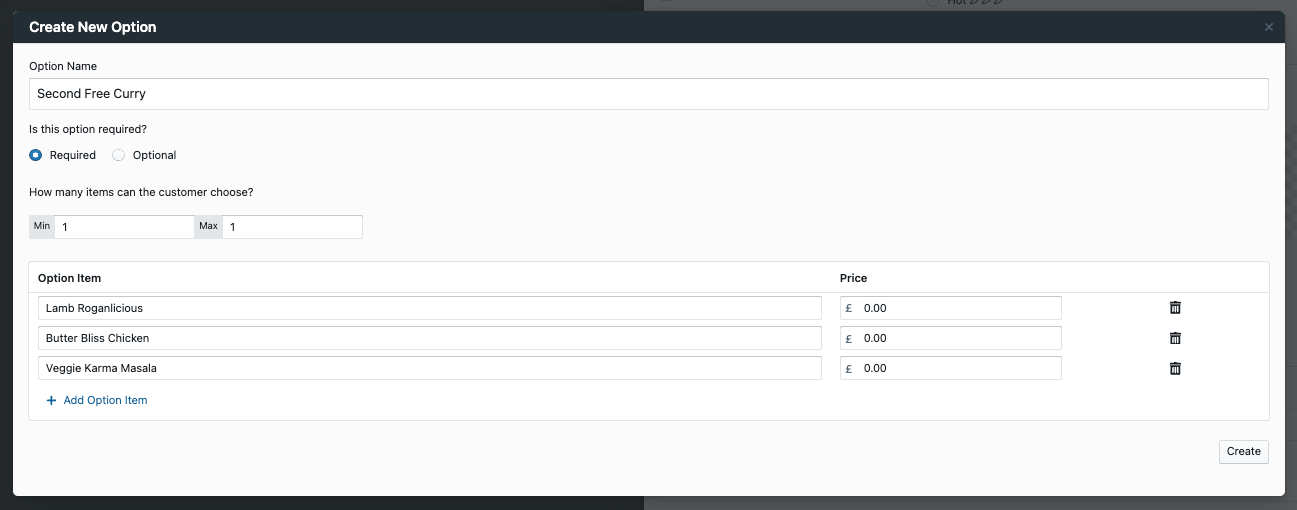The width and height of the screenshot is (1297, 510).
Task: Click the price field for Butter Bliss Chicken
Action: pos(957,338)
